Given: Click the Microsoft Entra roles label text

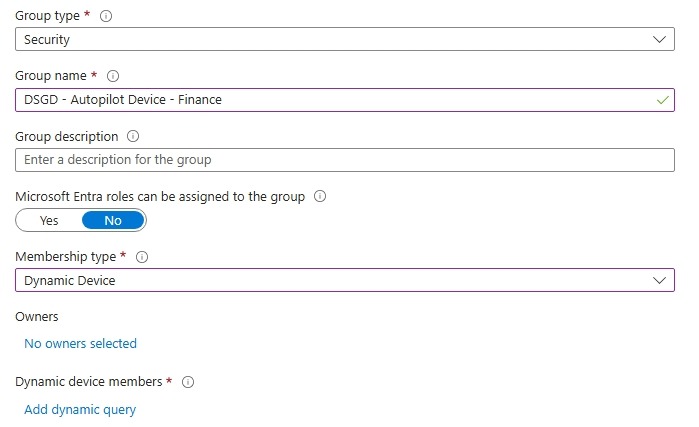Looking at the screenshot, I should (160, 197).
